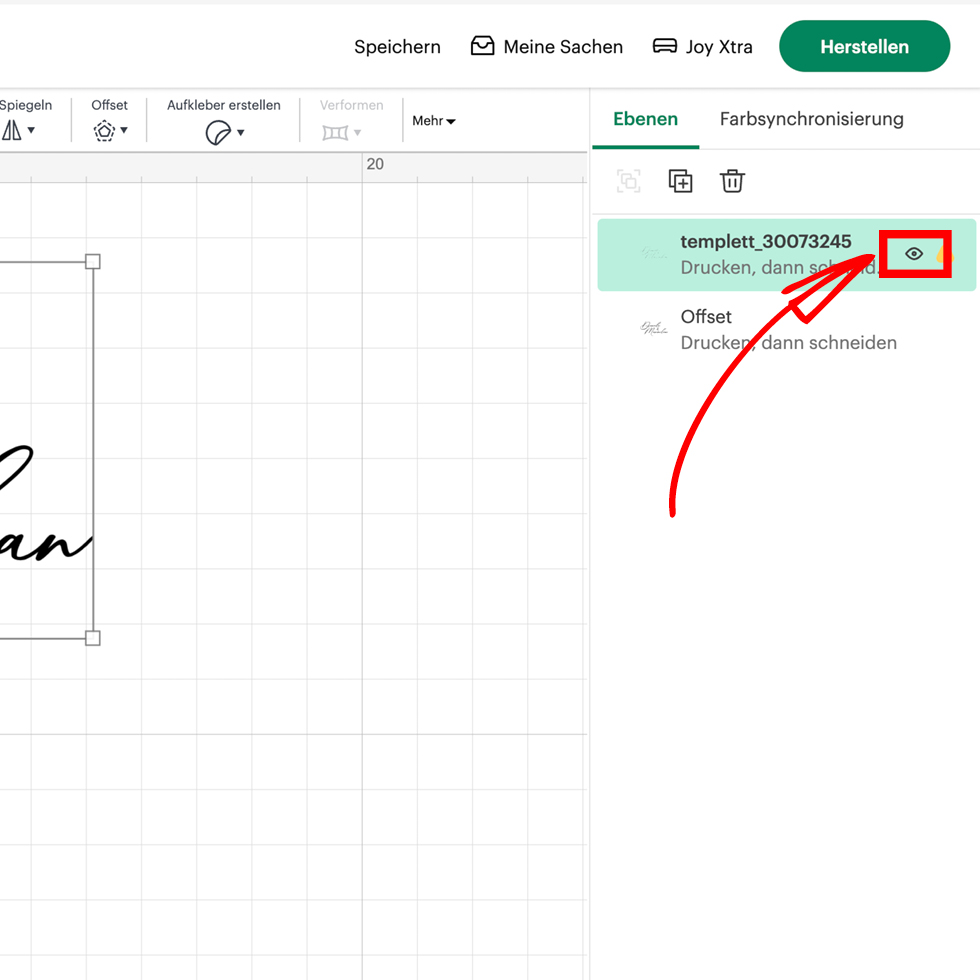
Task: Click the Offset pentagon icon
Action: (x=104, y=131)
